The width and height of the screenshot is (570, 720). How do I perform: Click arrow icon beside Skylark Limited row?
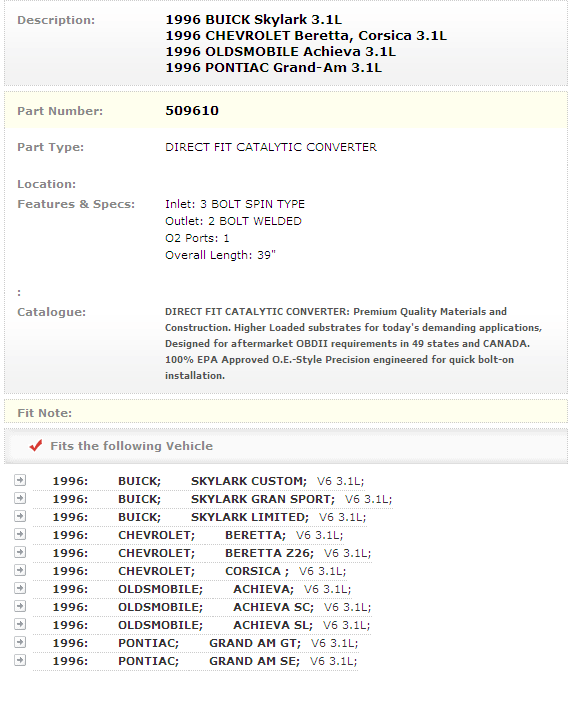point(20,516)
